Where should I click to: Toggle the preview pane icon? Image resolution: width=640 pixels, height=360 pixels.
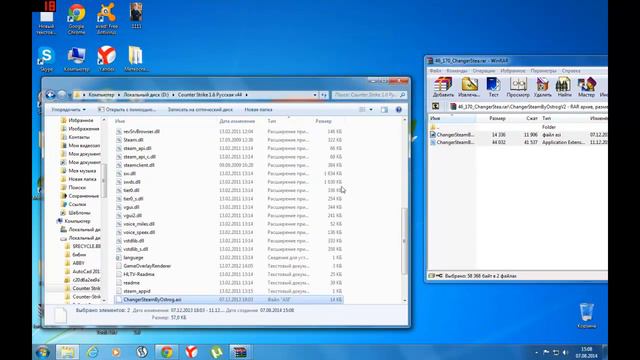(384, 109)
